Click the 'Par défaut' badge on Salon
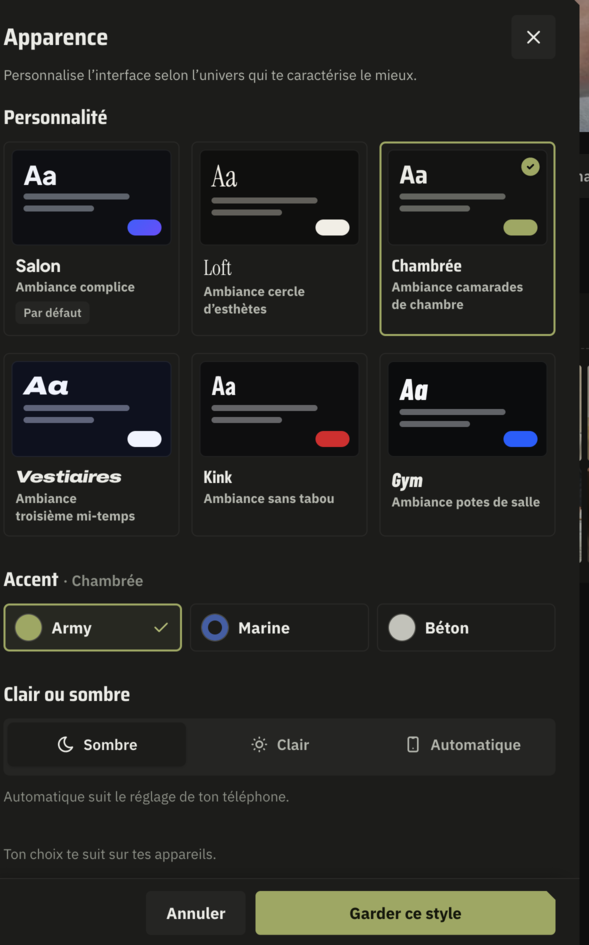Viewport: 589px width, 945px height. (52, 313)
